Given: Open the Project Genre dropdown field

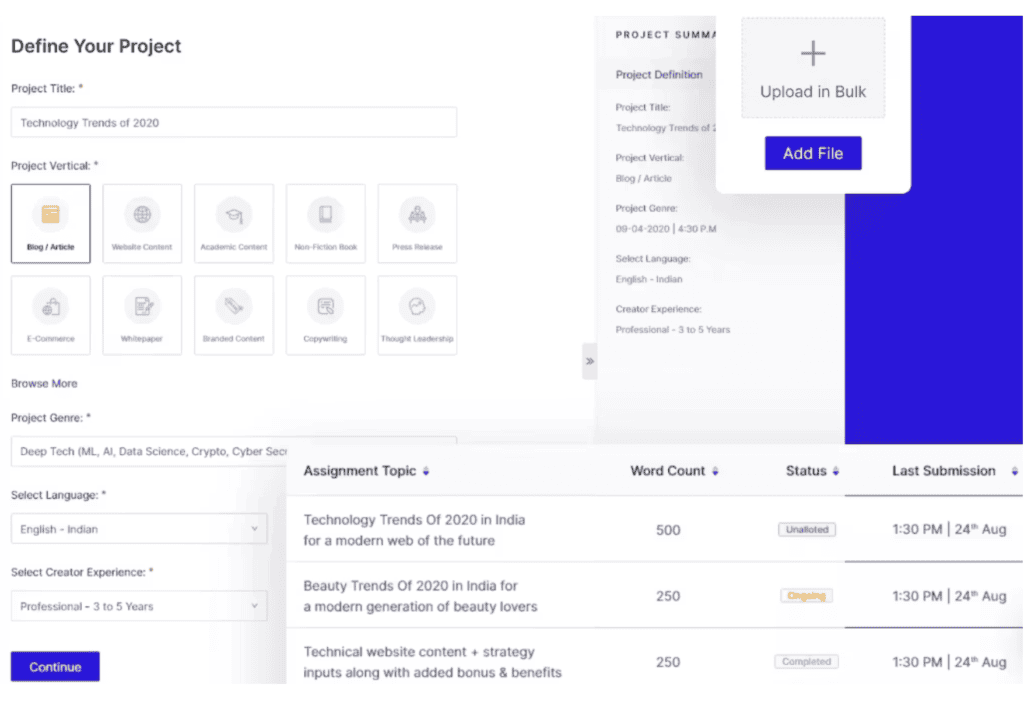Looking at the screenshot, I should pyautogui.click(x=150, y=451).
